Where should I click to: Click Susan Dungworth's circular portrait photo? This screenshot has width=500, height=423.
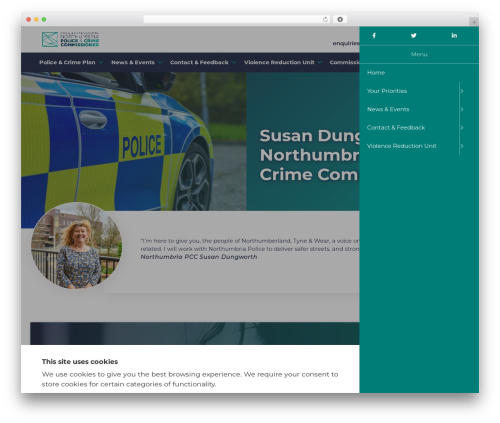pyautogui.click(x=76, y=245)
